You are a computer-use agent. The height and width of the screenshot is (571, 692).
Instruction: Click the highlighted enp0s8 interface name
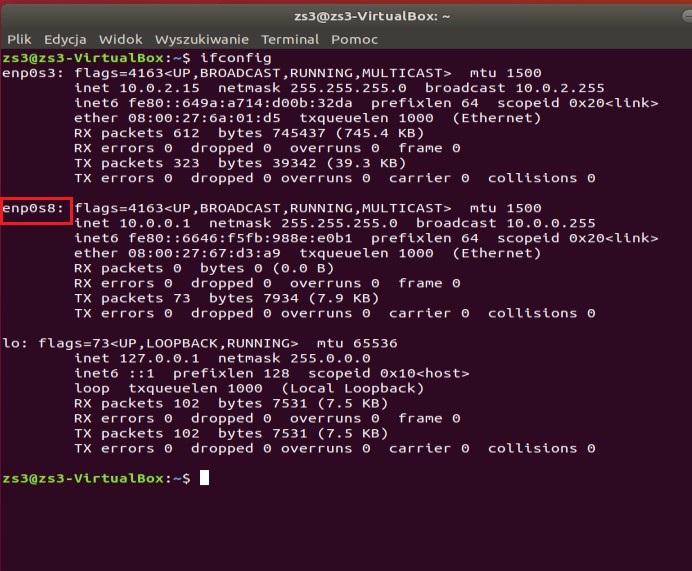point(34,208)
